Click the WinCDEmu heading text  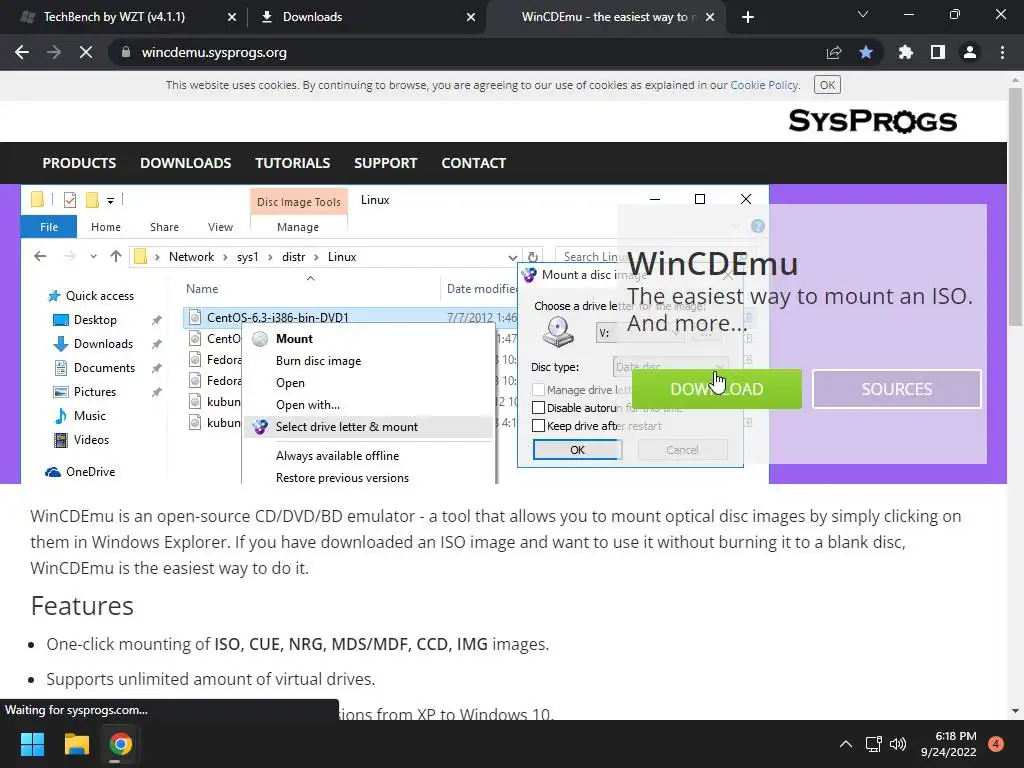pos(712,264)
